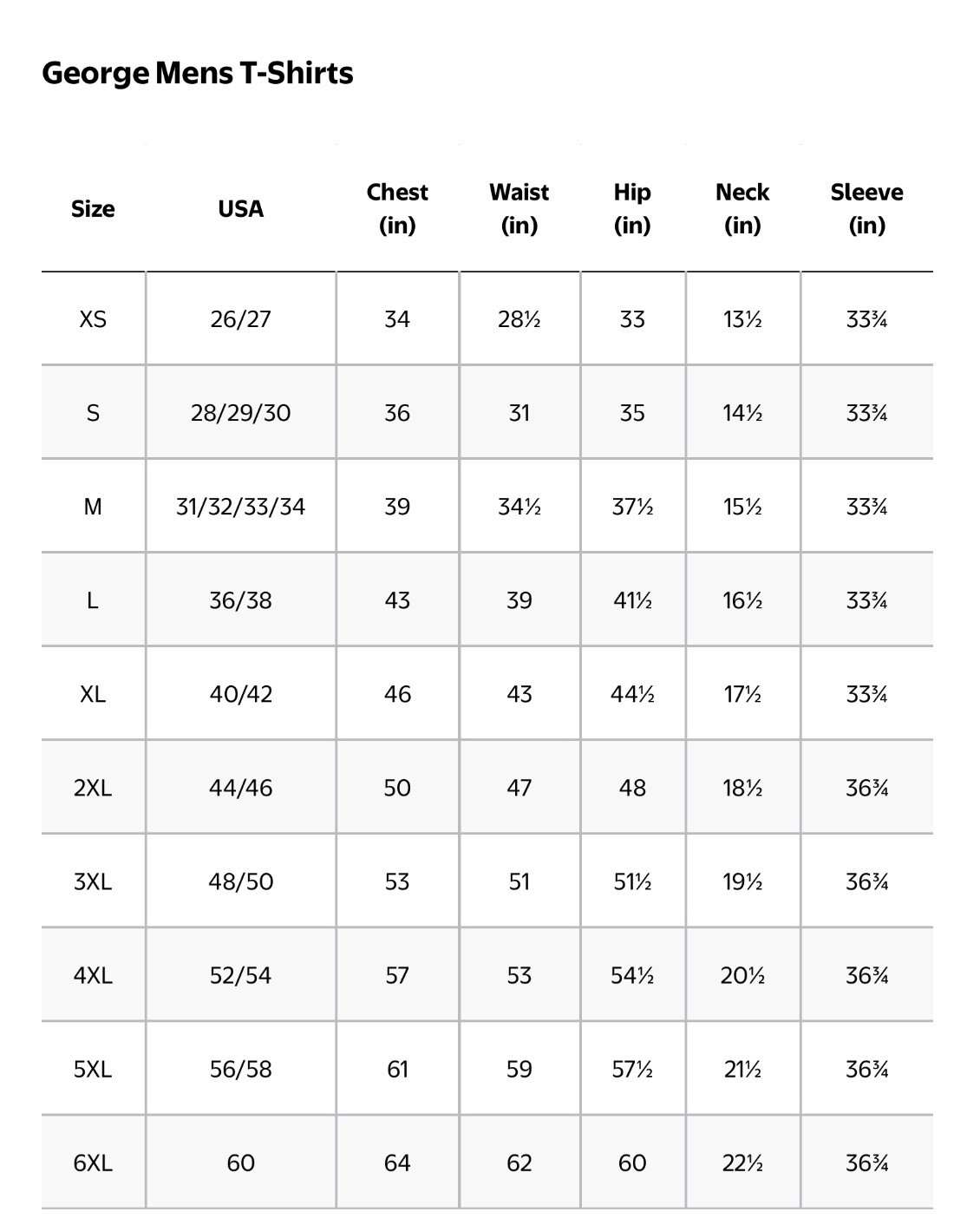The height and width of the screenshot is (1225, 980).
Task: Select chest value 53 in 3XL row
Action: click(x=397, y=881)
